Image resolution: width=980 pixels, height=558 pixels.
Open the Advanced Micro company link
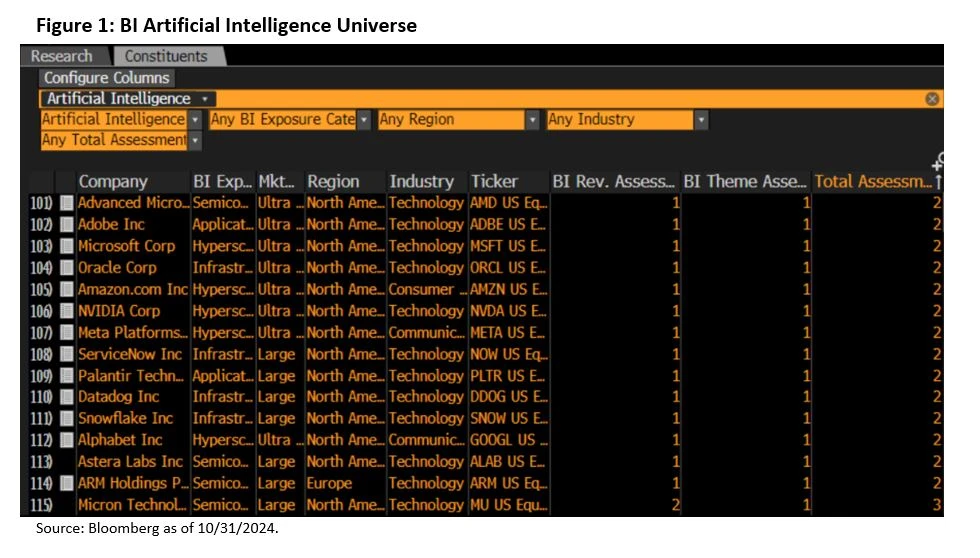tap(133, 203)
